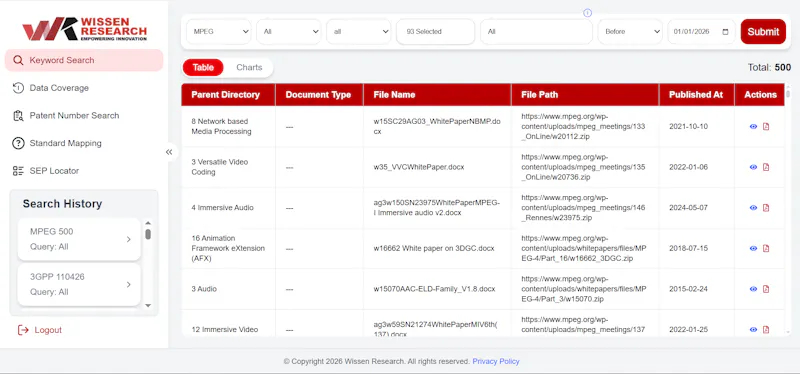
Task: Collapse the sidebar with the double-chevron icon
Action: coord(169,152)
